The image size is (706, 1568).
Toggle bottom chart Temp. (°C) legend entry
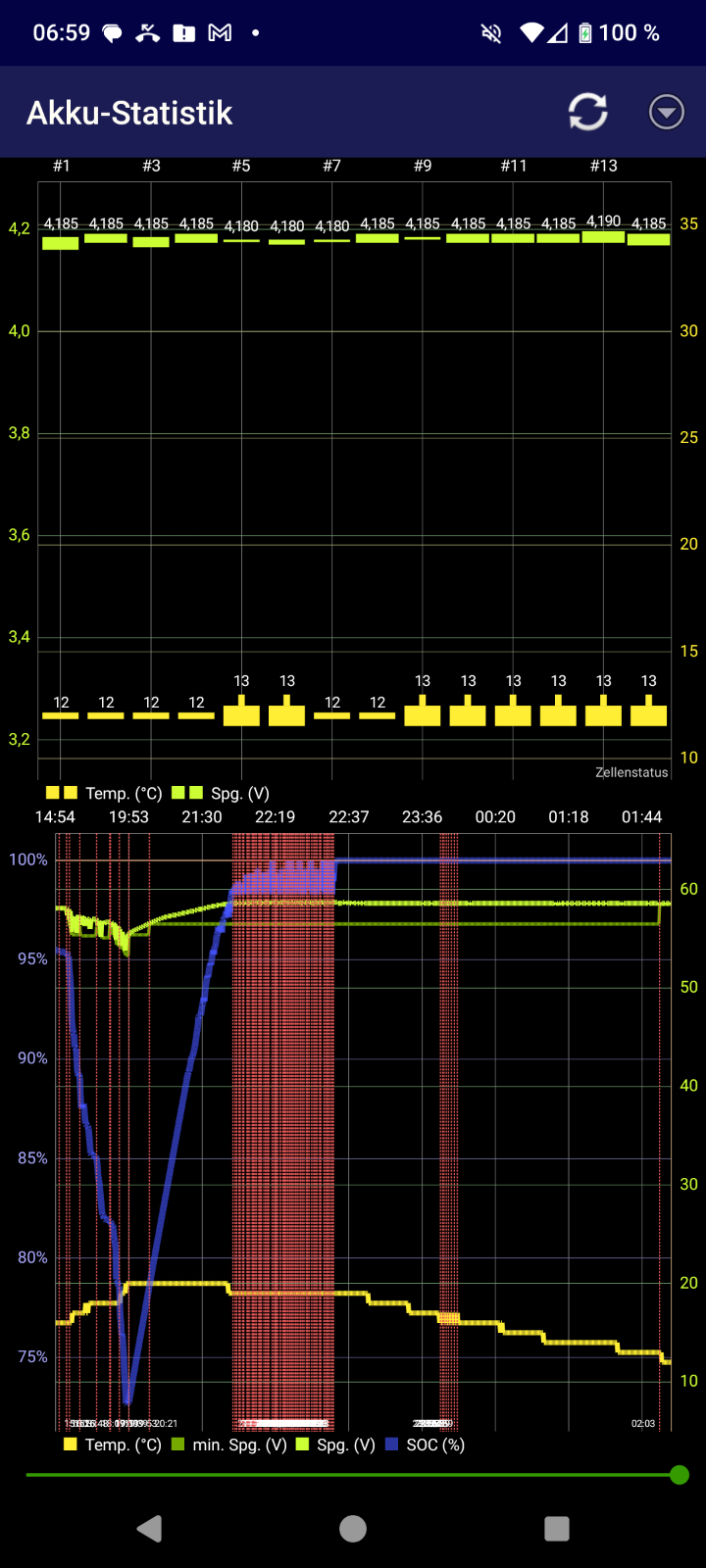[112, 1445]
